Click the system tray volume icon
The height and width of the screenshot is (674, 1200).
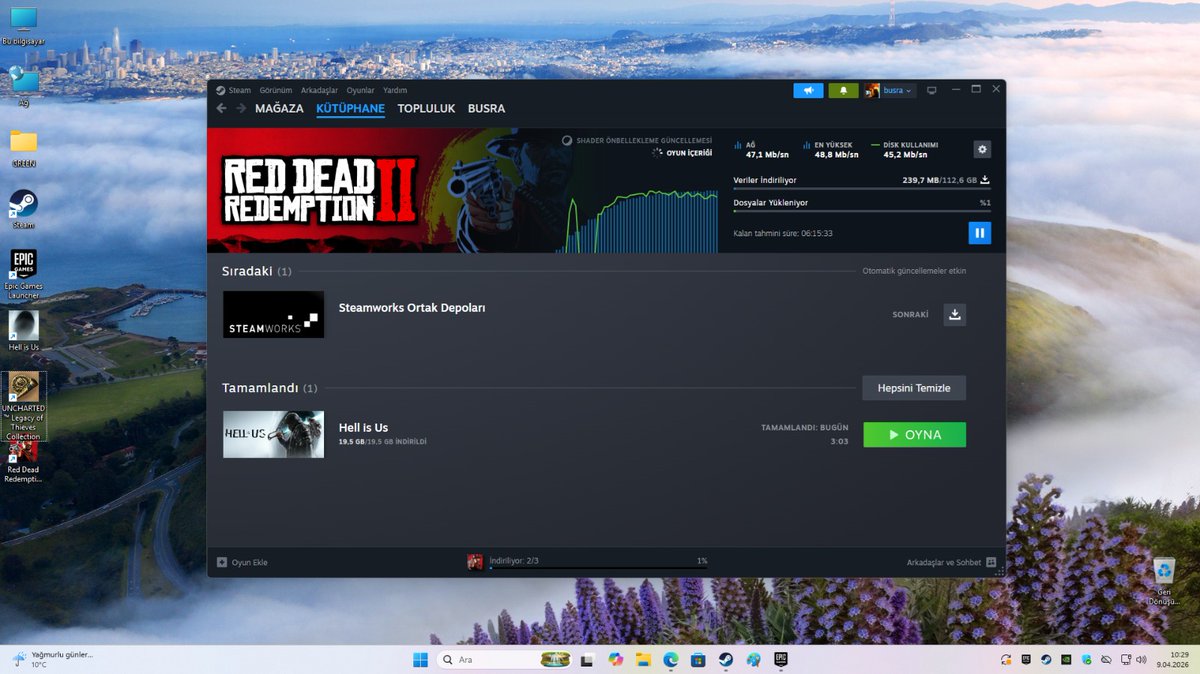click(x=1141, y=659)
